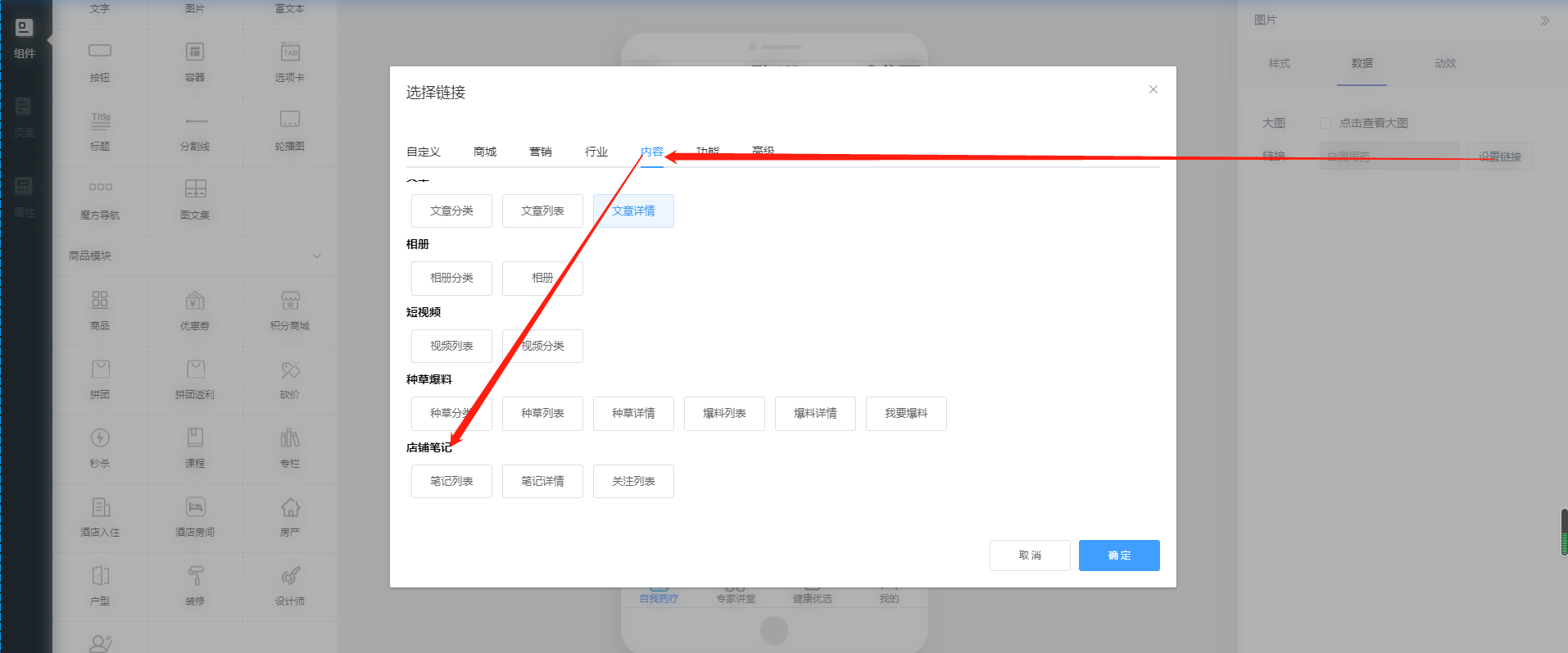The width and height of the screenshot is (1568, 653).
Task: Switch to the 商城 tab in dialog
Action: pyautogui.click(x=485, y=152)
